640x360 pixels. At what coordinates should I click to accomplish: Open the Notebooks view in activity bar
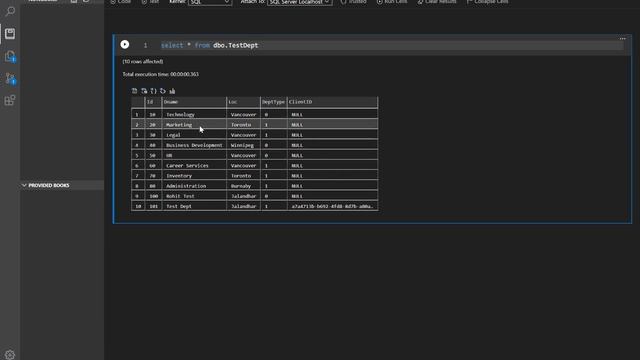tap(10, 33)
